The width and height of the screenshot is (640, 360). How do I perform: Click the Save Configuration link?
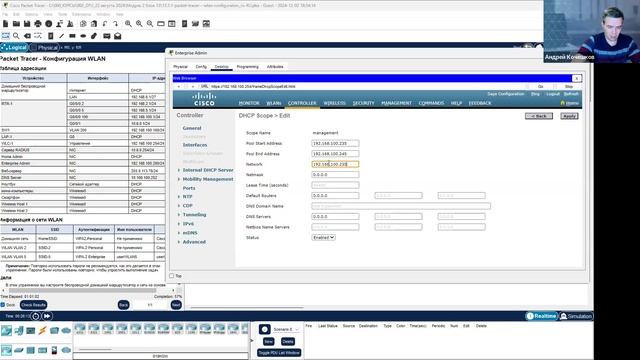pyautogui.click(x=505, y=94)
